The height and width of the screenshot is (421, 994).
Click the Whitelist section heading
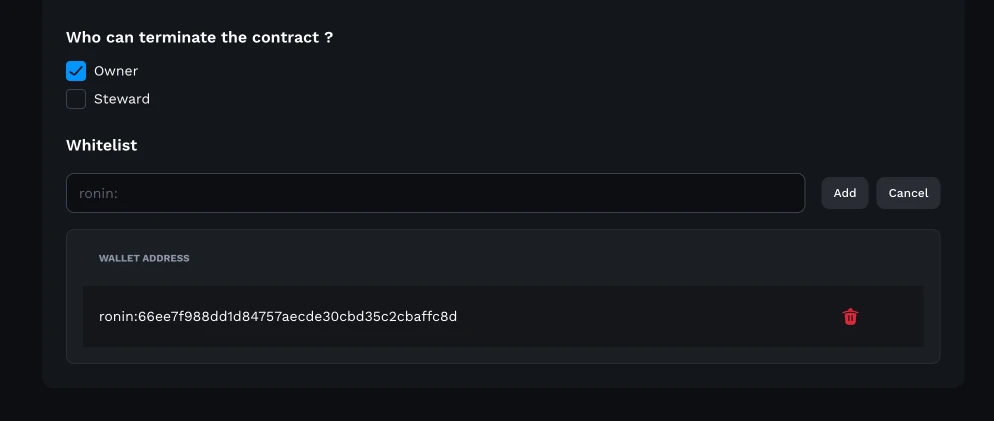click(101, 145)
